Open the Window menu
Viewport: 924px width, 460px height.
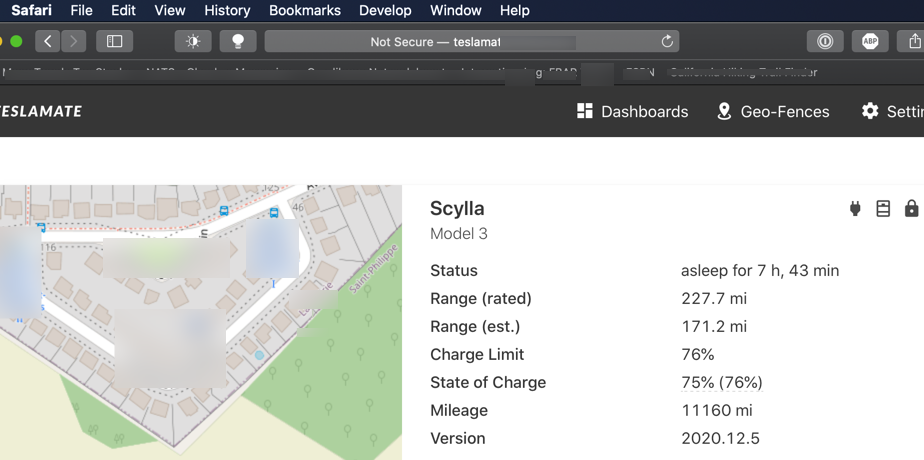pos(456,11)
